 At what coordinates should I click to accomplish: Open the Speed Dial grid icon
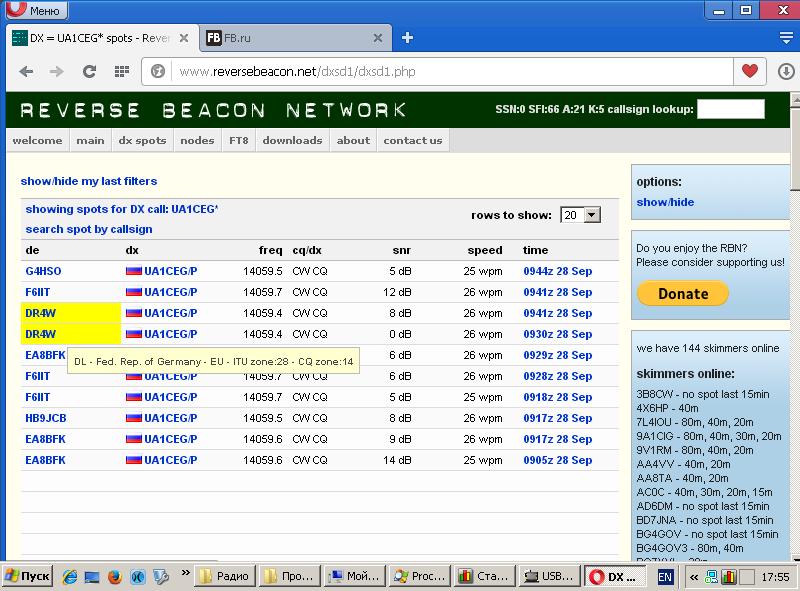(121, 71)
